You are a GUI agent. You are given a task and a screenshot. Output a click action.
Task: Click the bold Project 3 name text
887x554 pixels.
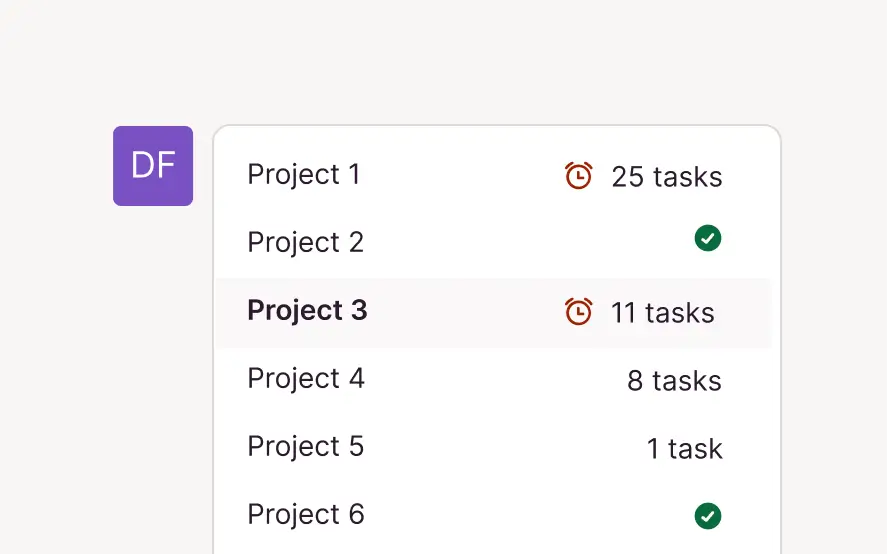coord(307,311)
